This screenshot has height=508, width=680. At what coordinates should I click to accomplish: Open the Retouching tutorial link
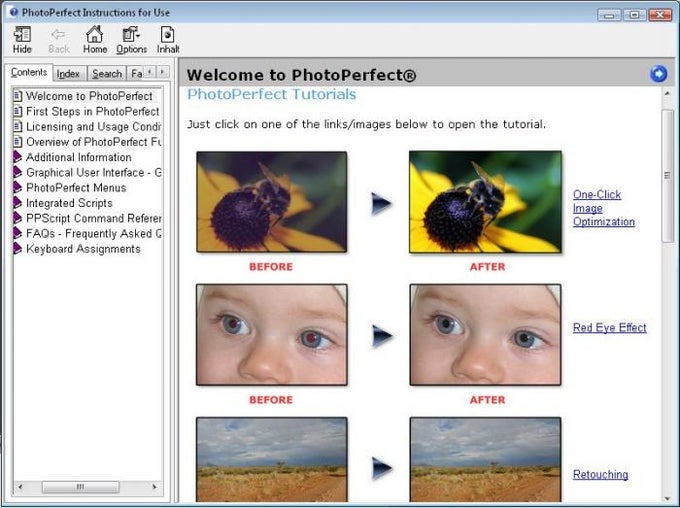pos(600,475)
